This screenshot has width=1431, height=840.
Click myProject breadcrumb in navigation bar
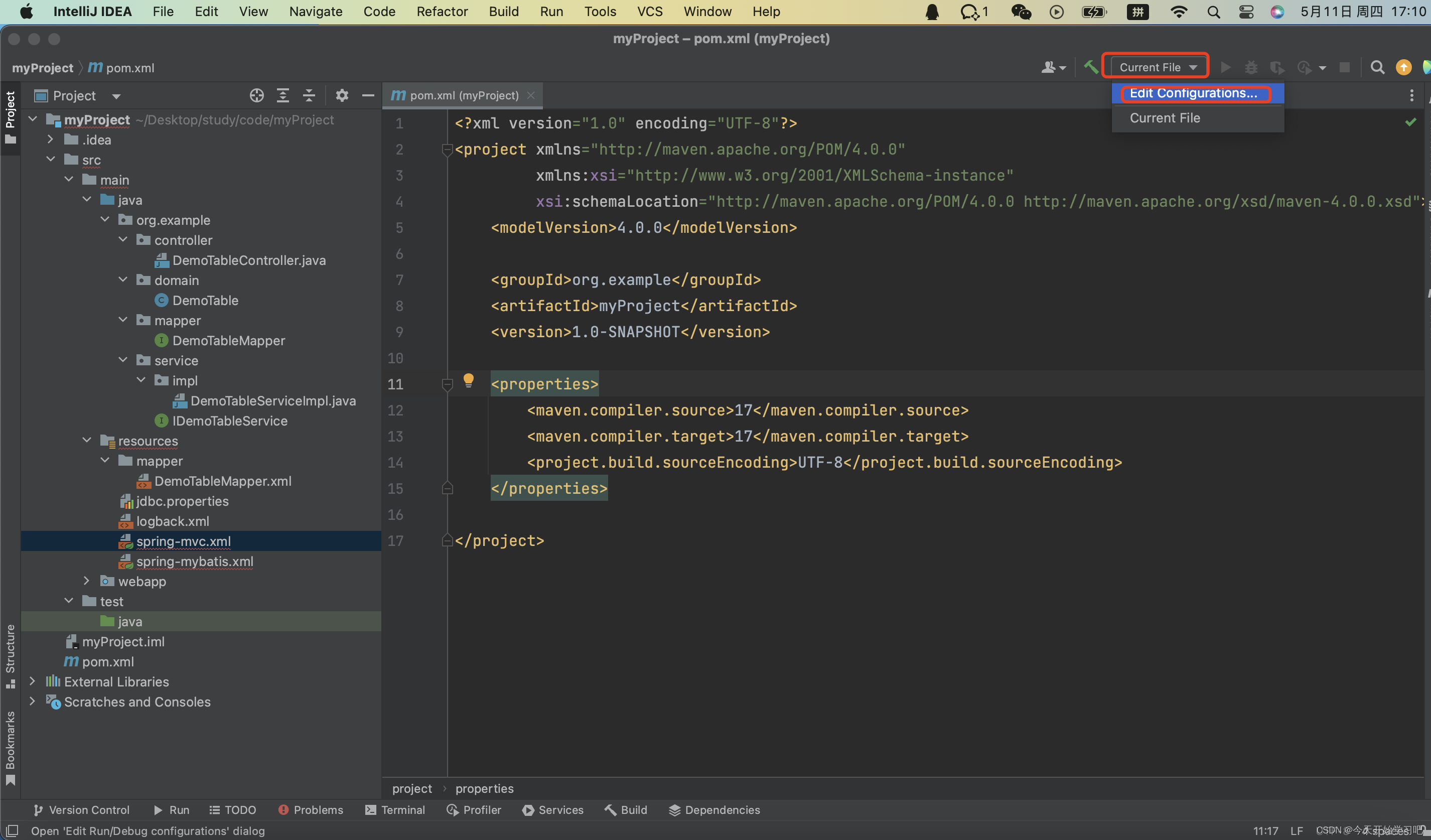coord(43,68)
